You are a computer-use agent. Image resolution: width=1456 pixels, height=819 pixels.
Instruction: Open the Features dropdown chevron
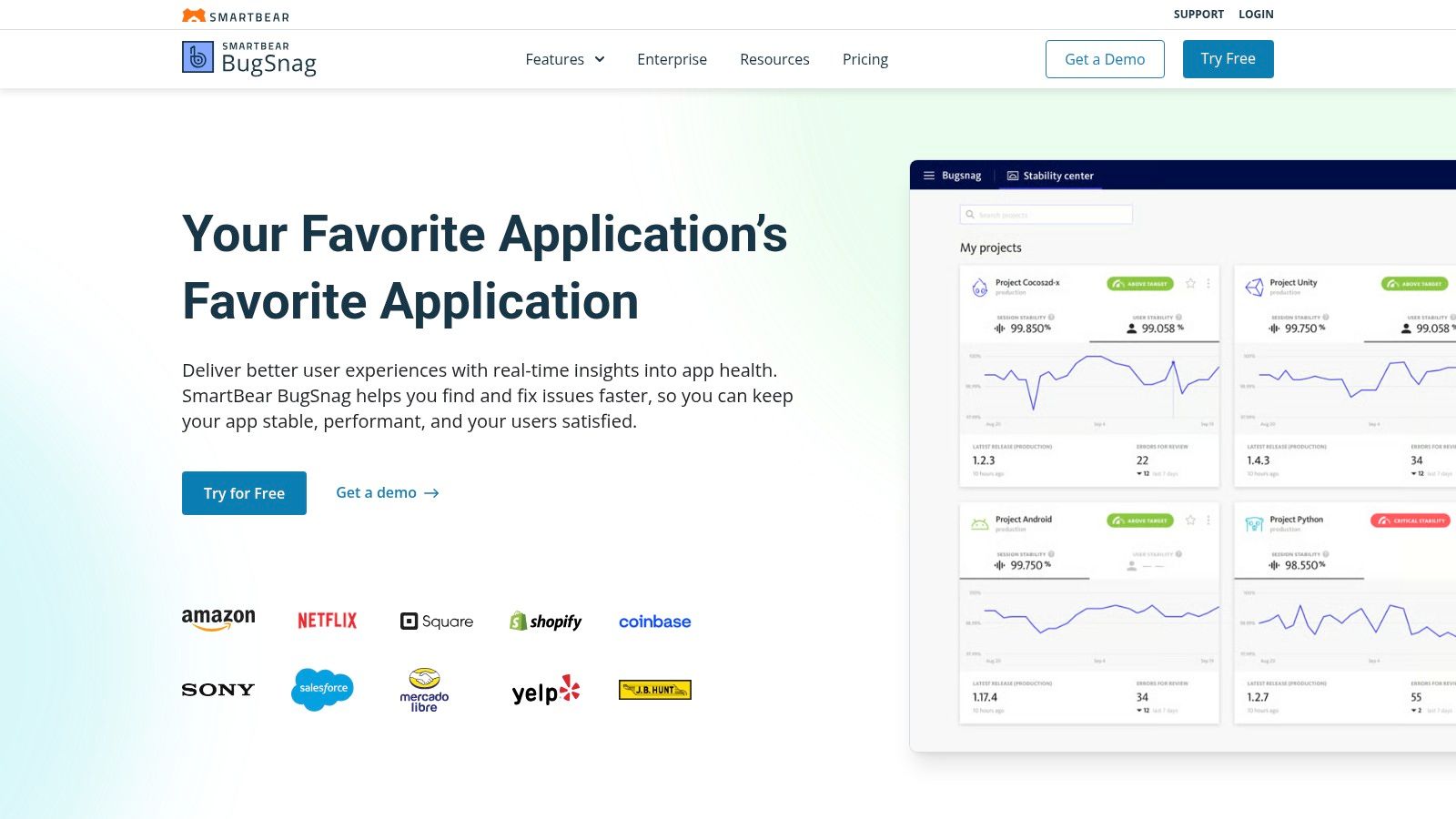[x=600, y=59]
